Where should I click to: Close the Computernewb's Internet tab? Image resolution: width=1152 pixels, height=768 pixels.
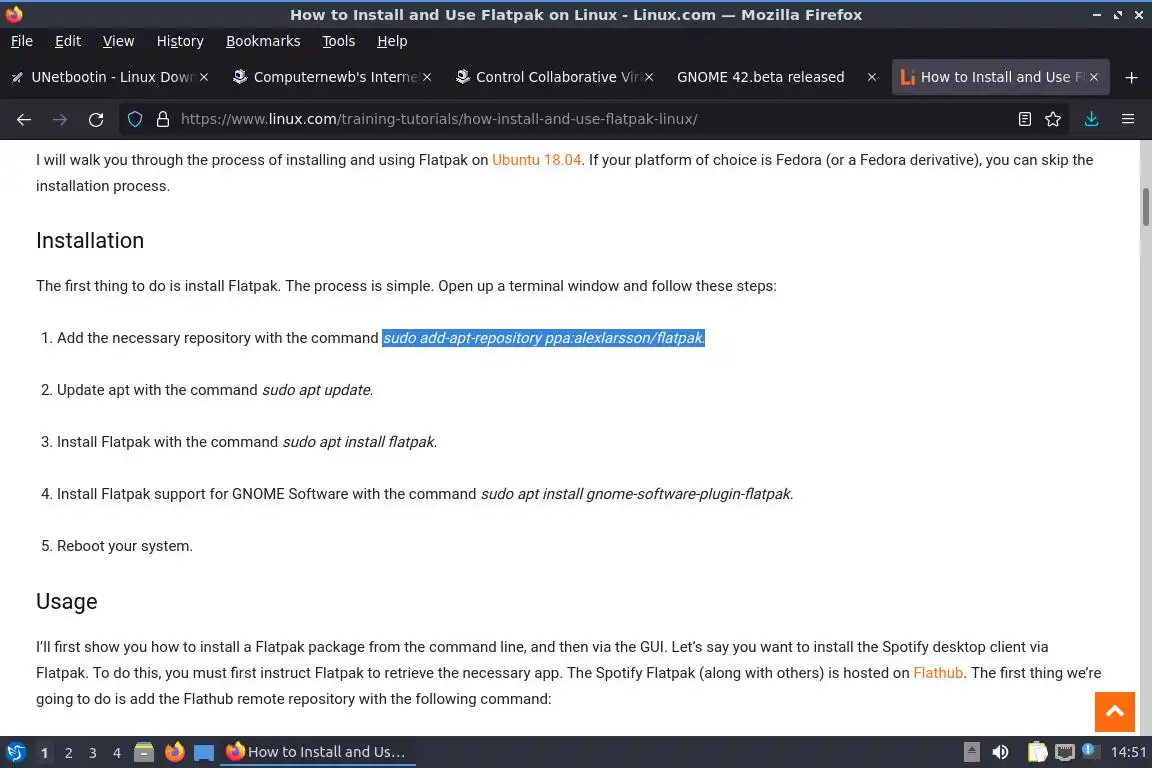[427, 77]
